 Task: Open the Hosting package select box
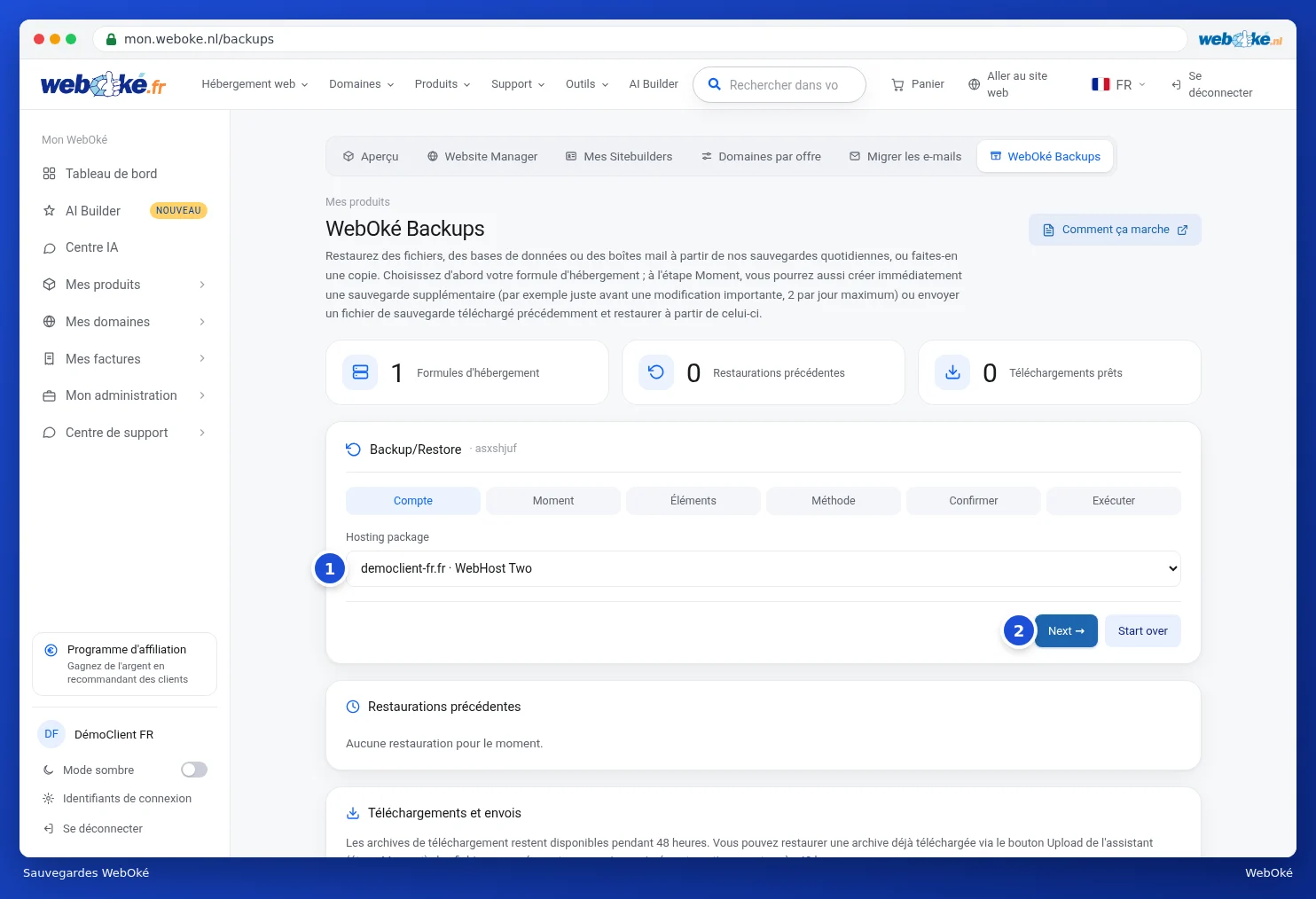(764, 568)
